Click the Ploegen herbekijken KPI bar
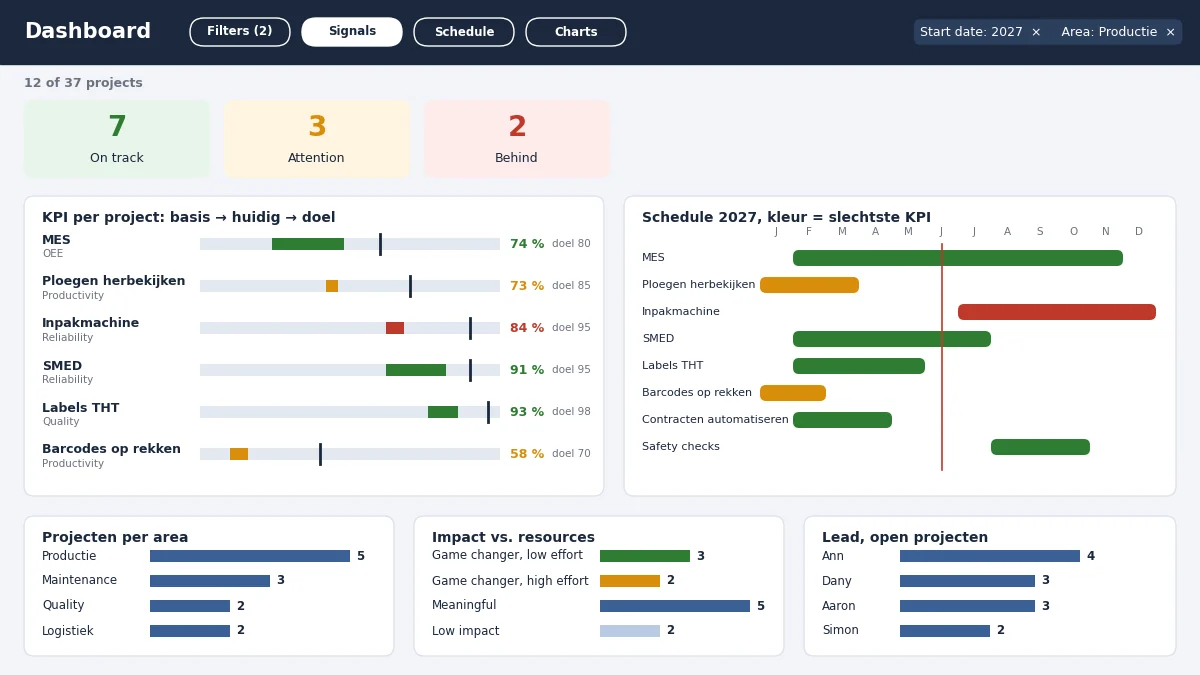 (350, 286)
